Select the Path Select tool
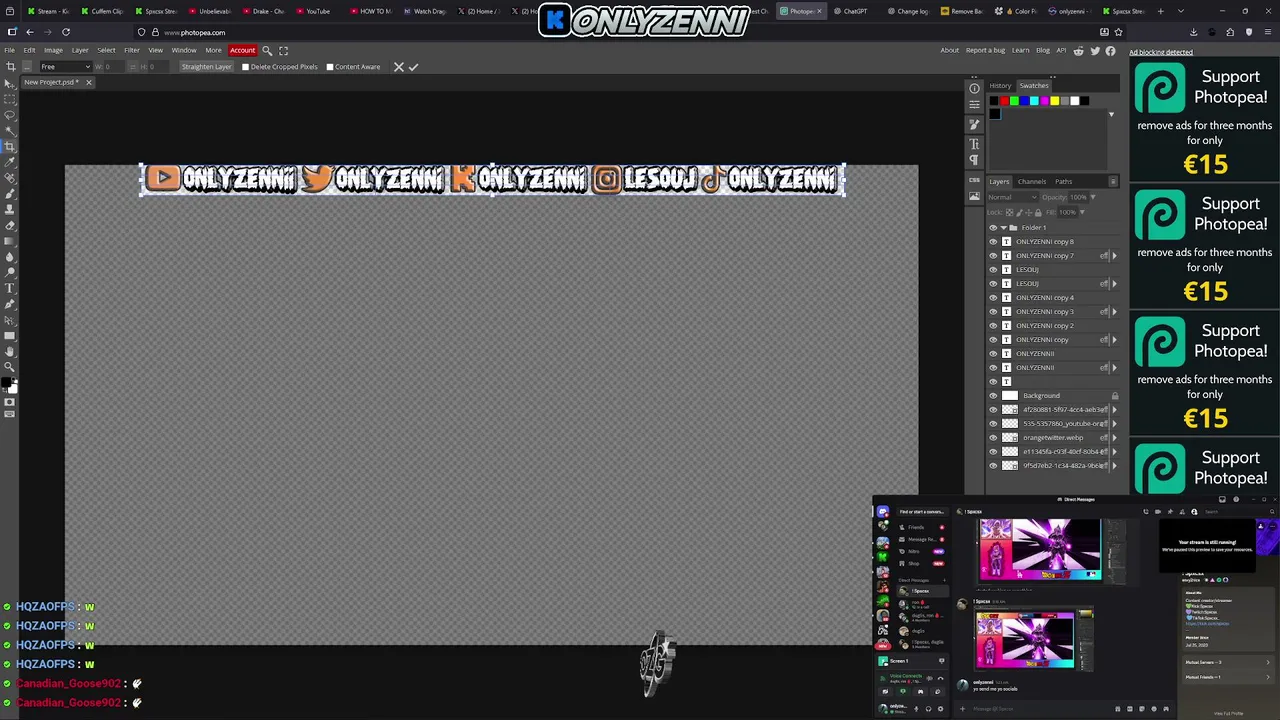 click(10, 320)
